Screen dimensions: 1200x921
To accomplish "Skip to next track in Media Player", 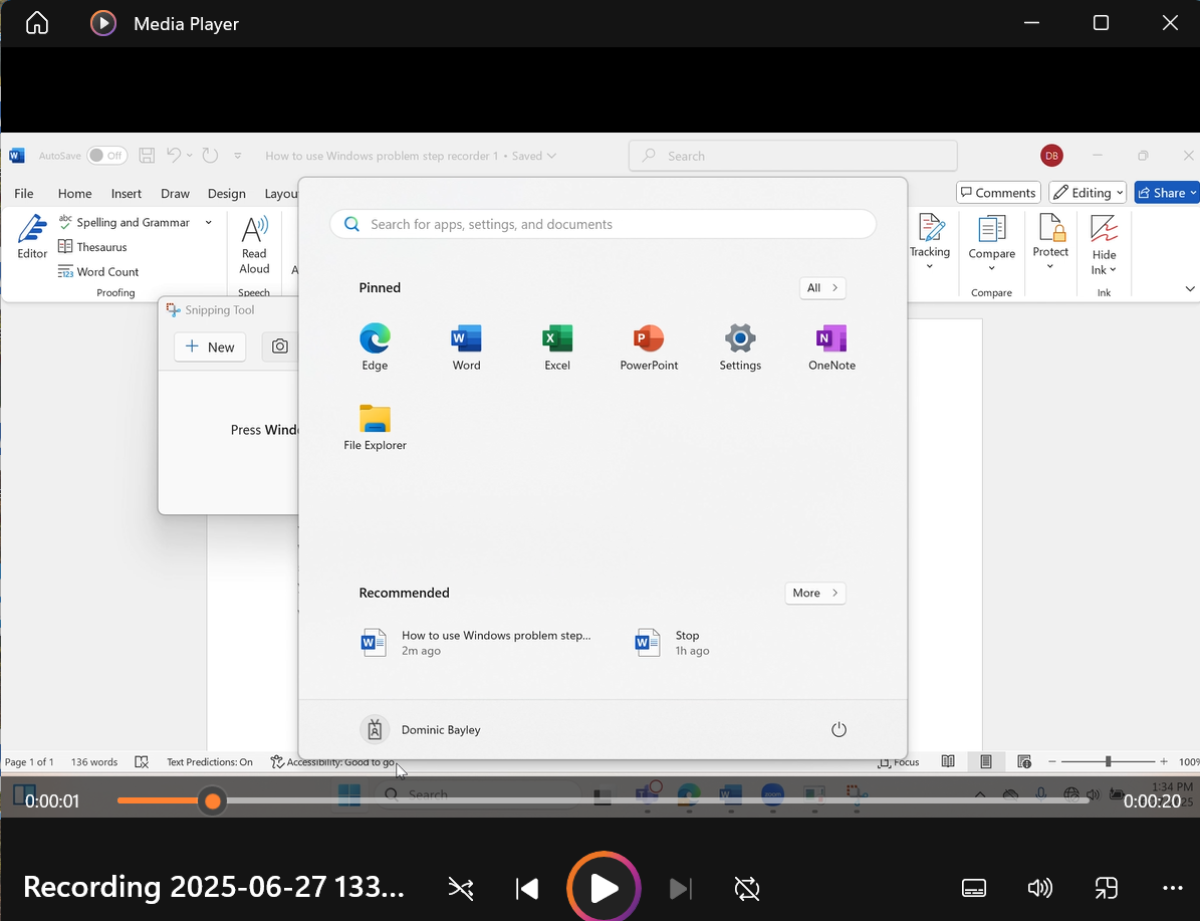I will coord(680,888).
